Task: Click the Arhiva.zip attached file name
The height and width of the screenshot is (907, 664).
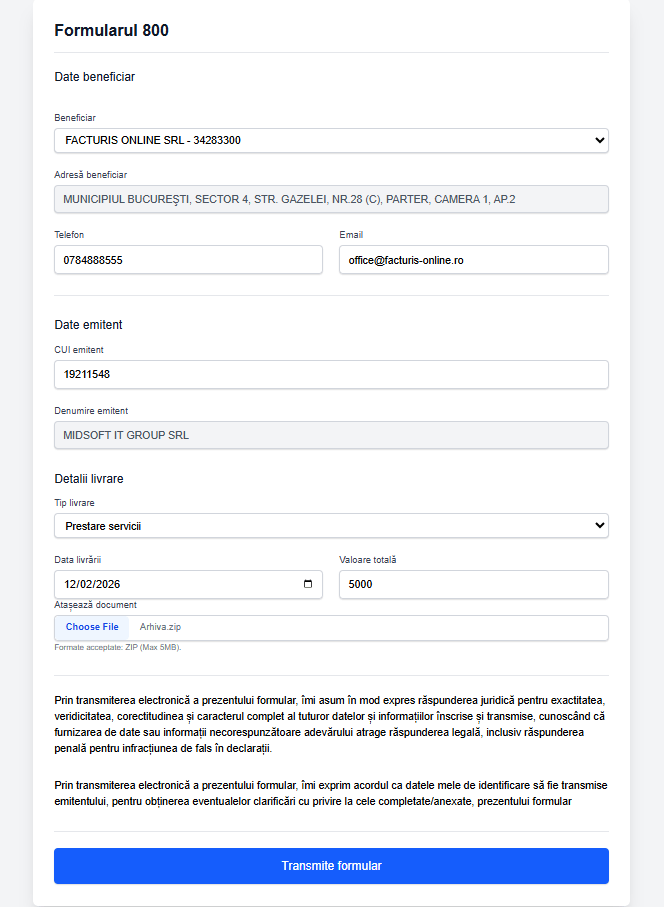Action: [x=160, y=627]
